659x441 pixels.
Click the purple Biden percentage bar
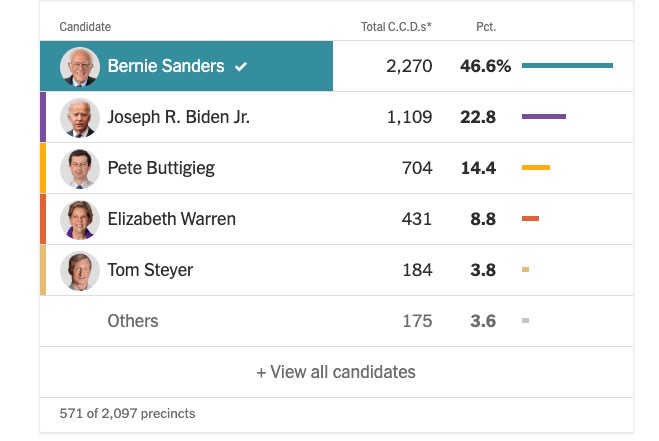point(544,117)
